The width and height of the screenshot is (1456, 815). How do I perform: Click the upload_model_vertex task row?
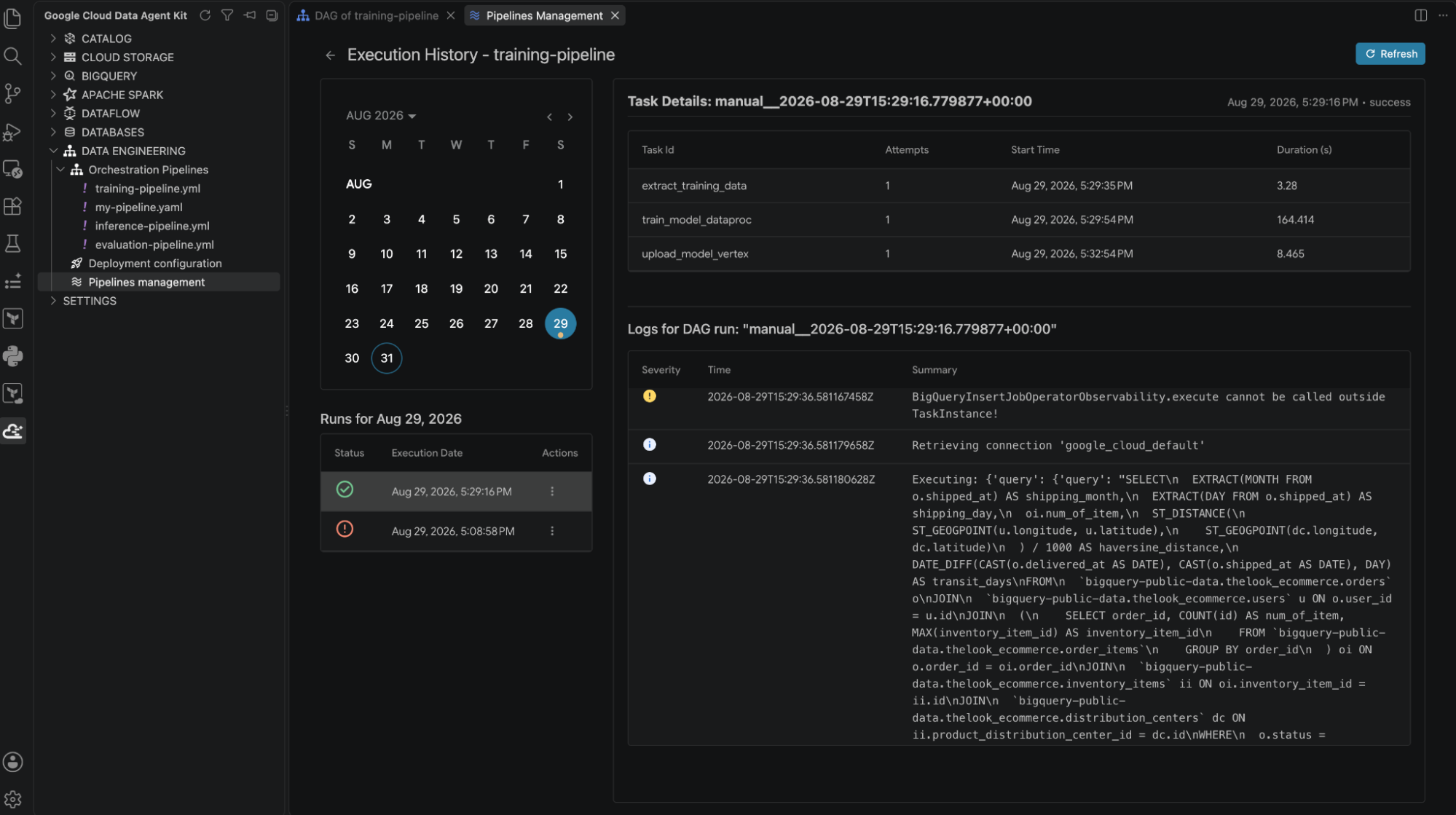pyautogui.click(x=1018, y=254)
